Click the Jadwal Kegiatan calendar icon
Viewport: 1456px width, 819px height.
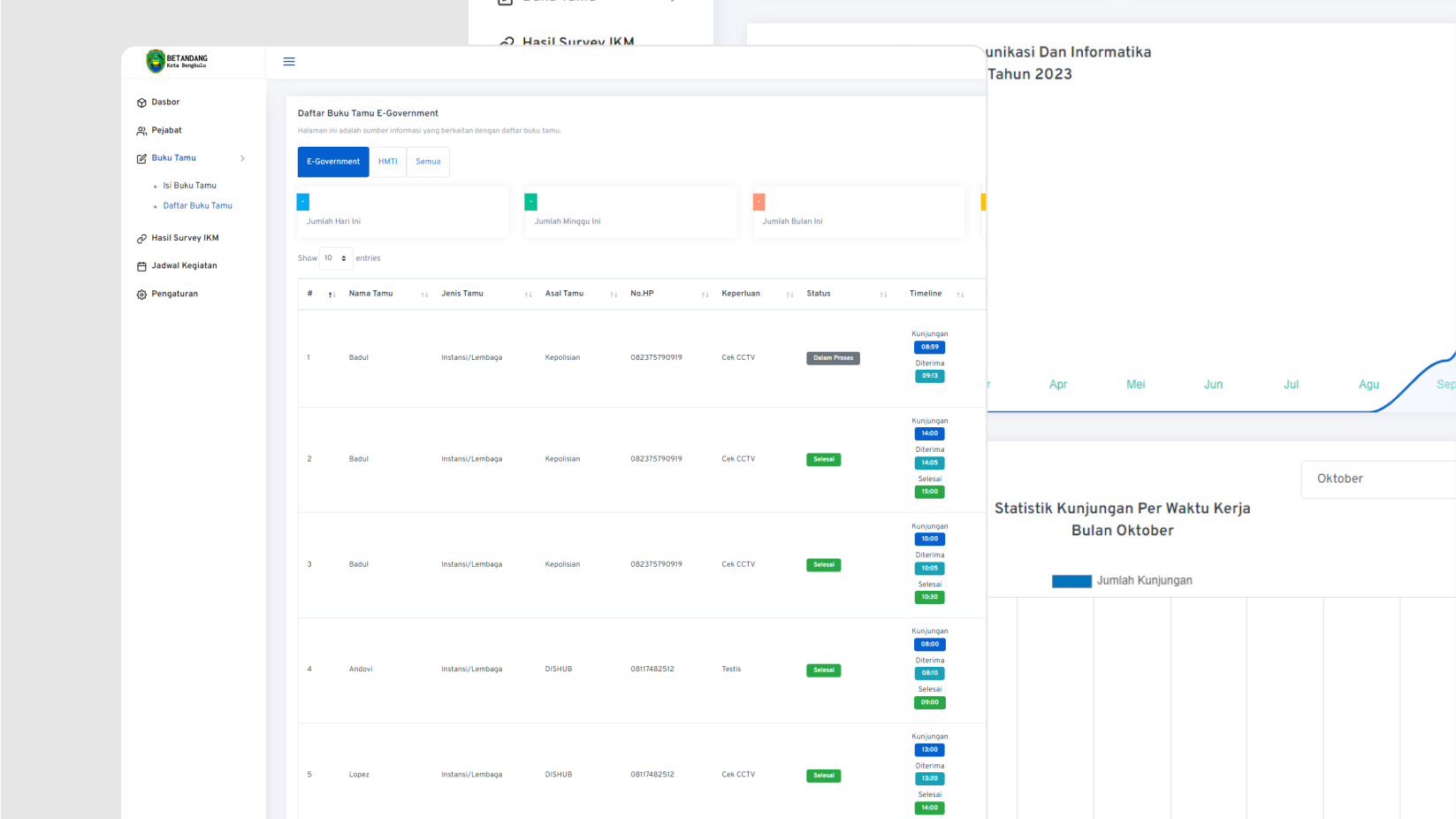coord(141,266)
